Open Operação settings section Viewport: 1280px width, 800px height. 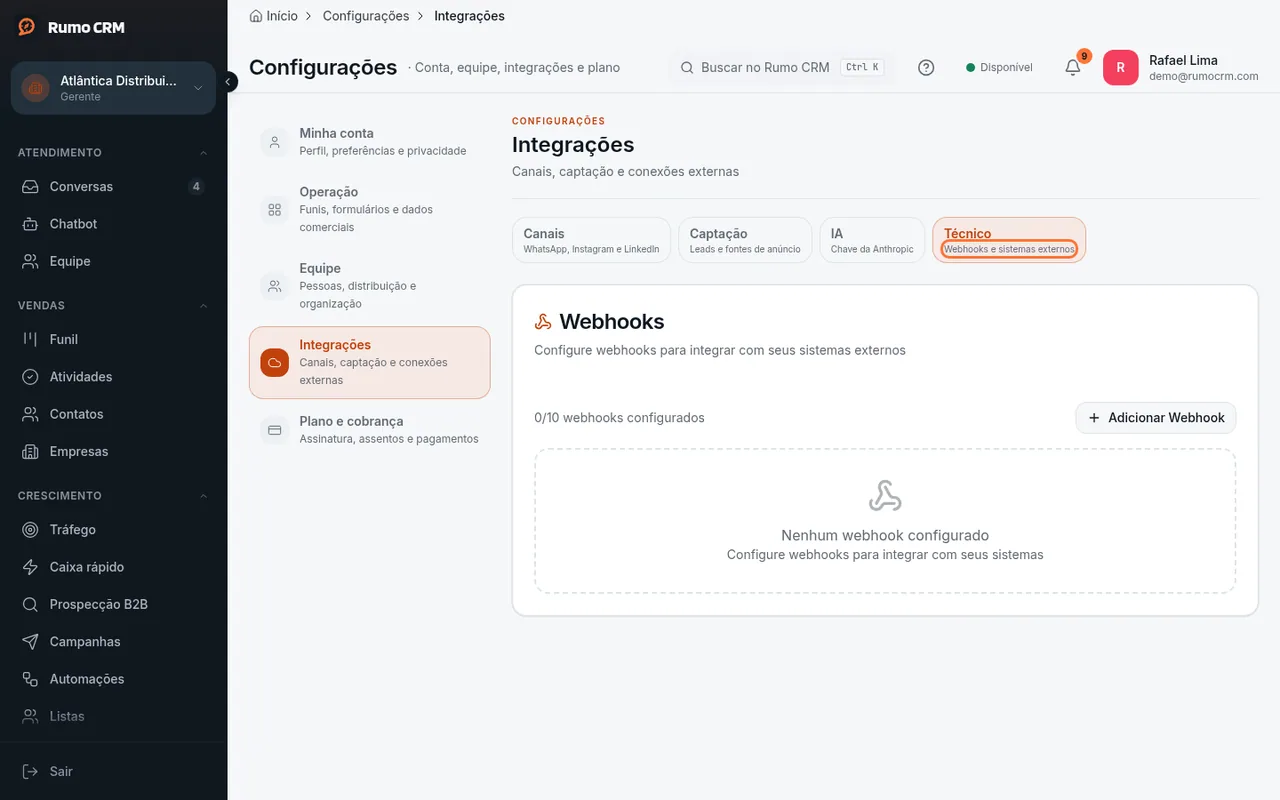(369, 209)
